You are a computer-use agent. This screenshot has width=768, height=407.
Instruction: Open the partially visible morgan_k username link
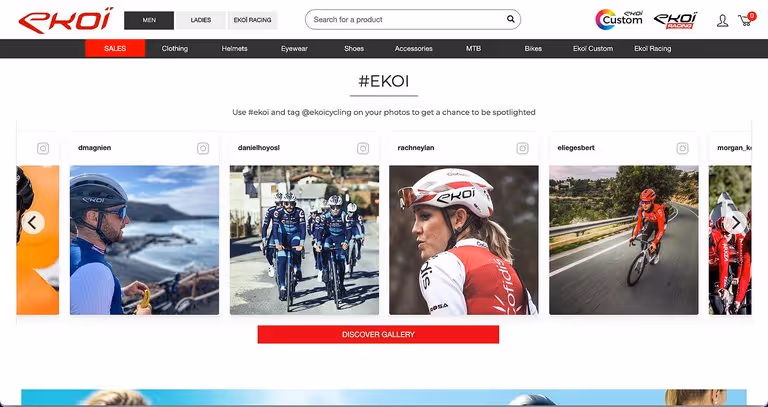tap(734, 148)
